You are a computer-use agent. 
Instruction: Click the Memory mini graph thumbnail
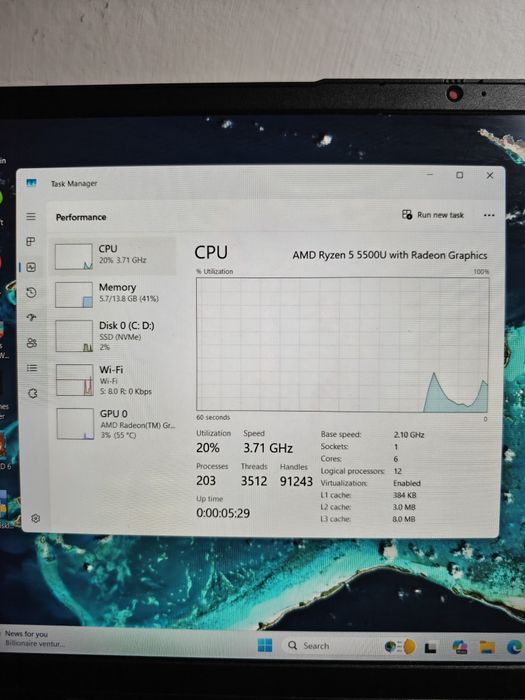(74, 295)
